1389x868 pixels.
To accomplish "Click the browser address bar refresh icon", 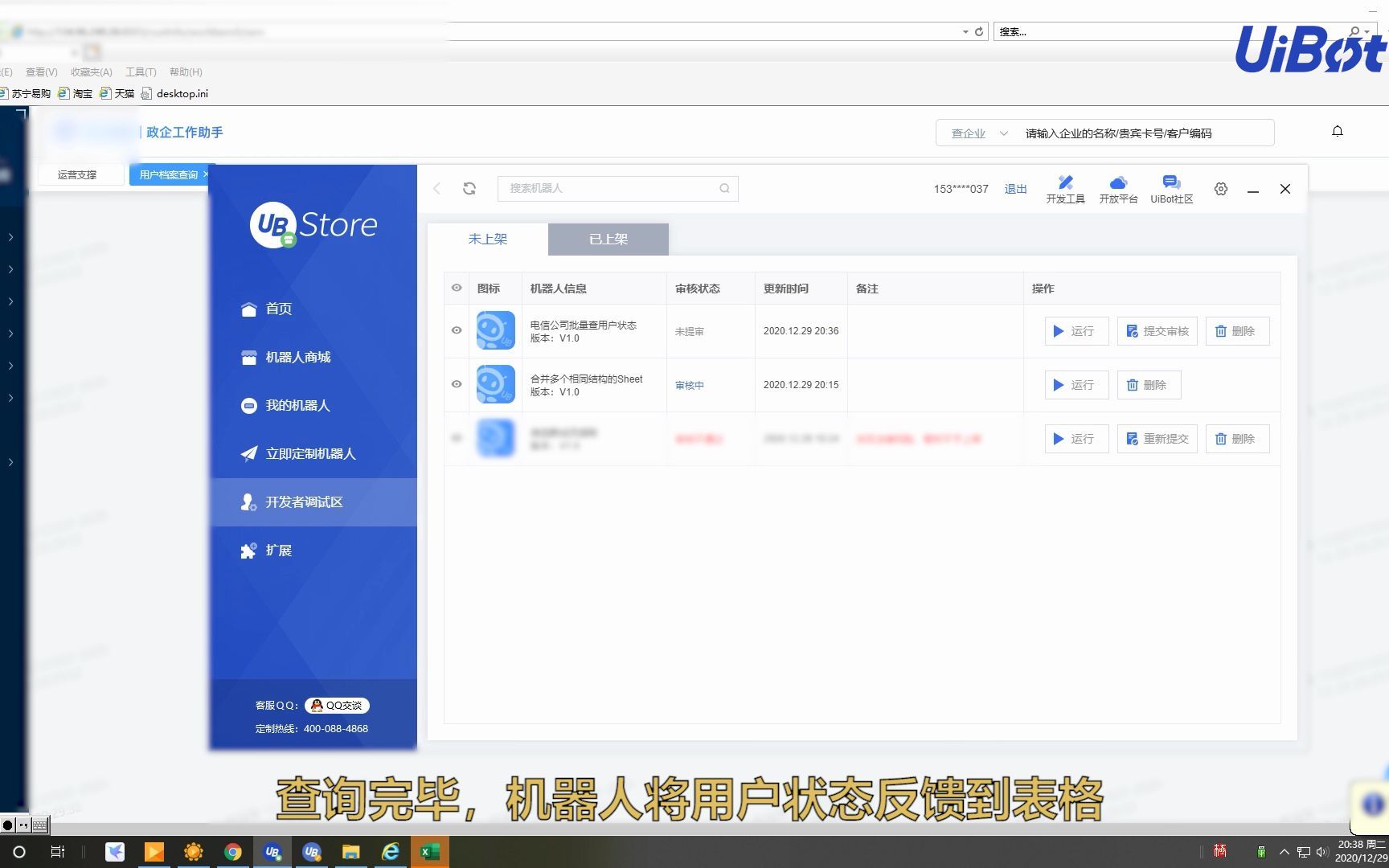I will coord(979,32).
